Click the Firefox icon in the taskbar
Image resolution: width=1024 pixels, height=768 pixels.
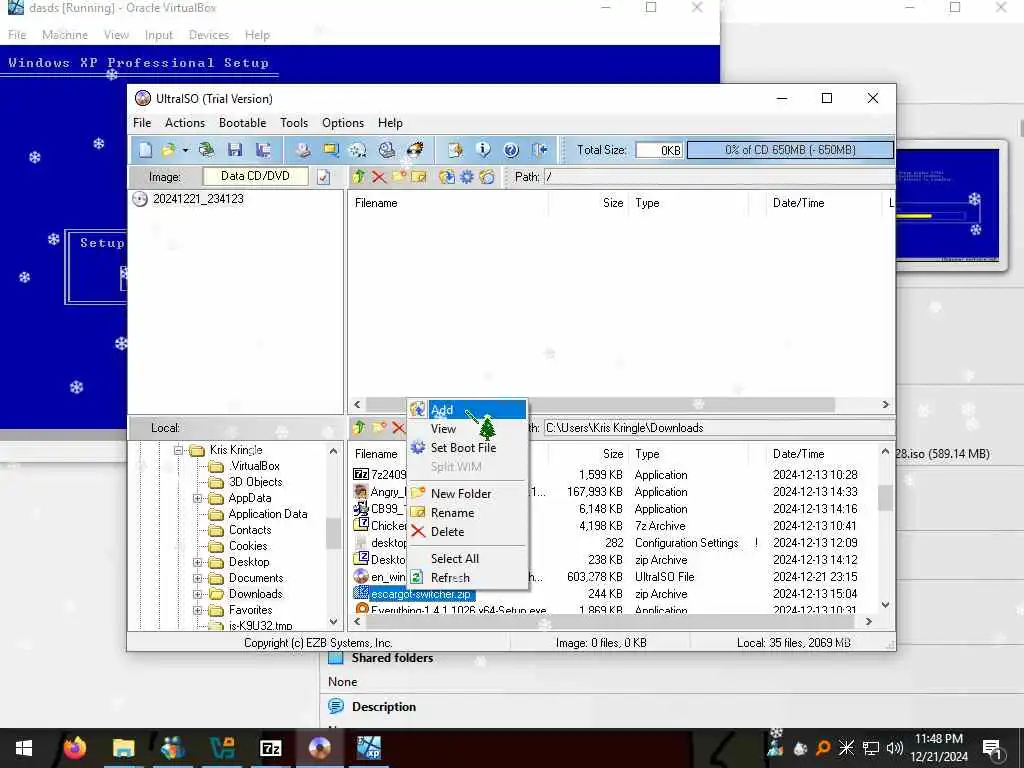[74, 748]
